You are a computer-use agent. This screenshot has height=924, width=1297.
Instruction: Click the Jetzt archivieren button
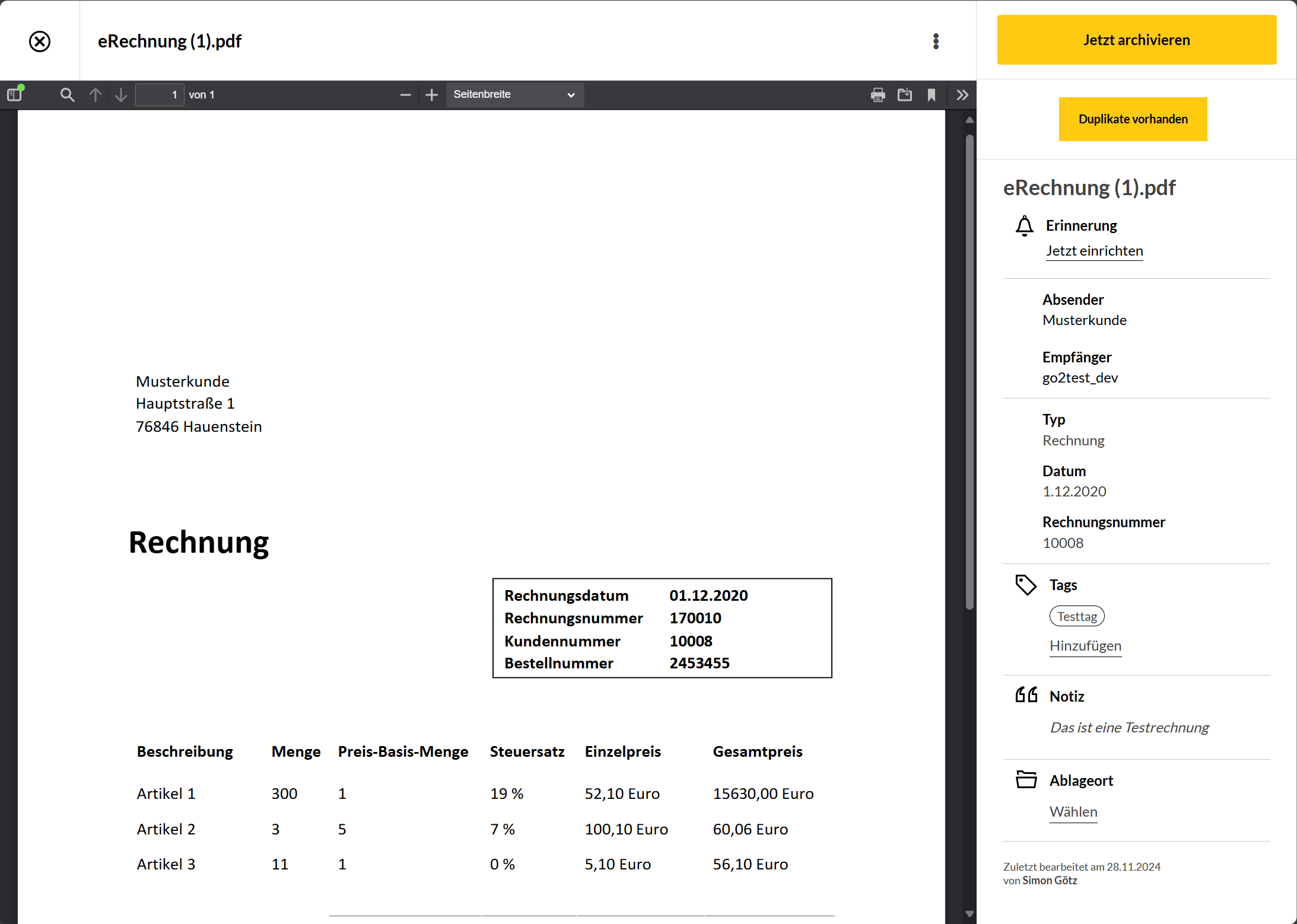point(1136,40)
